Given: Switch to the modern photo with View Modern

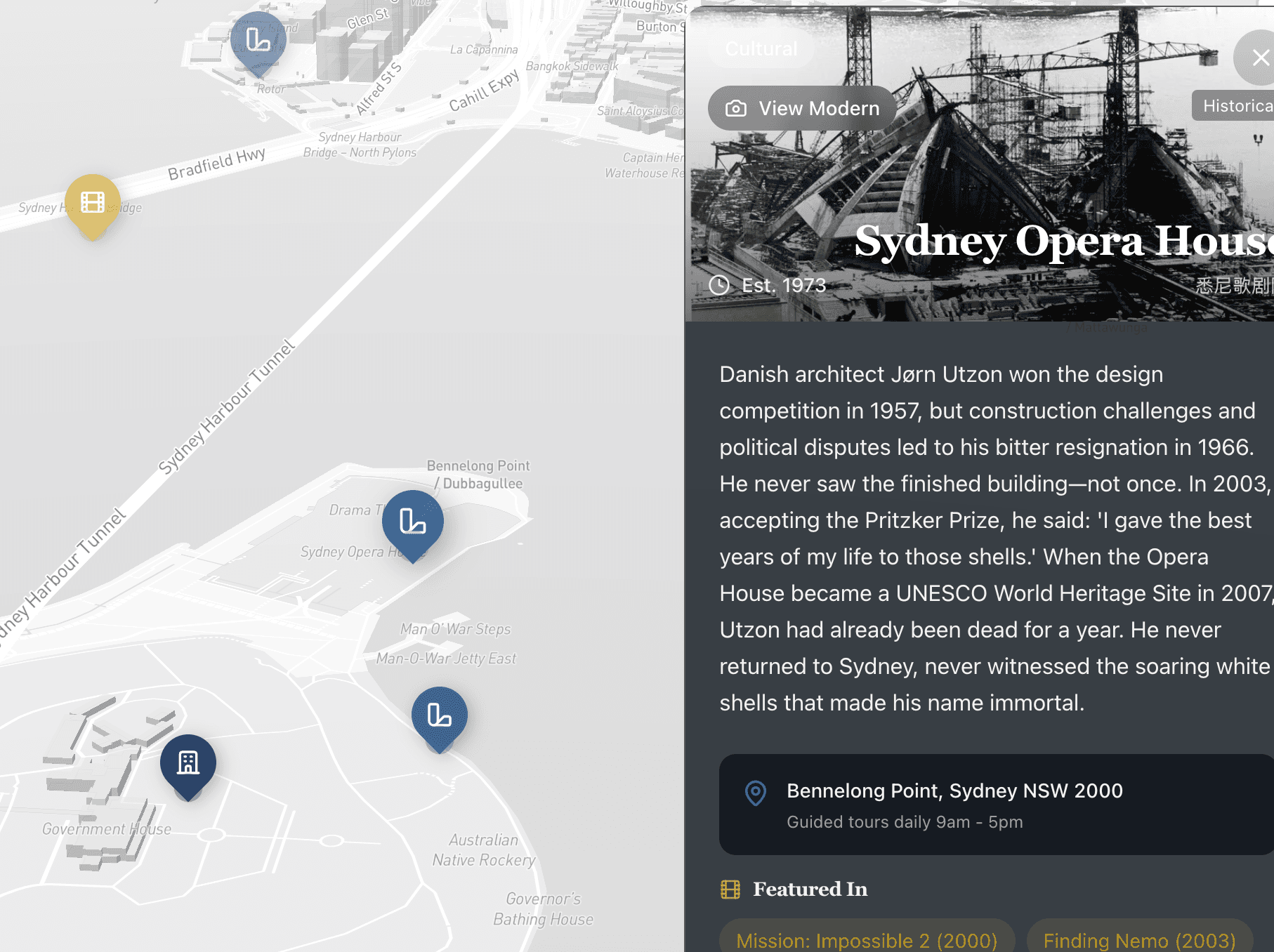Looking at the screenshot, I should pos(802,109).
